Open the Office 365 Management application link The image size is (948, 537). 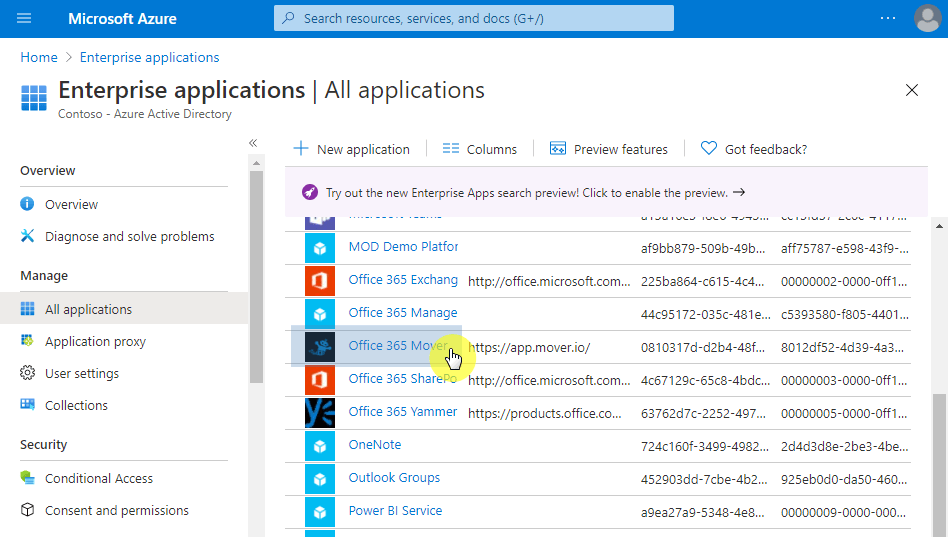pyautogui.click(x=403, y=312)
